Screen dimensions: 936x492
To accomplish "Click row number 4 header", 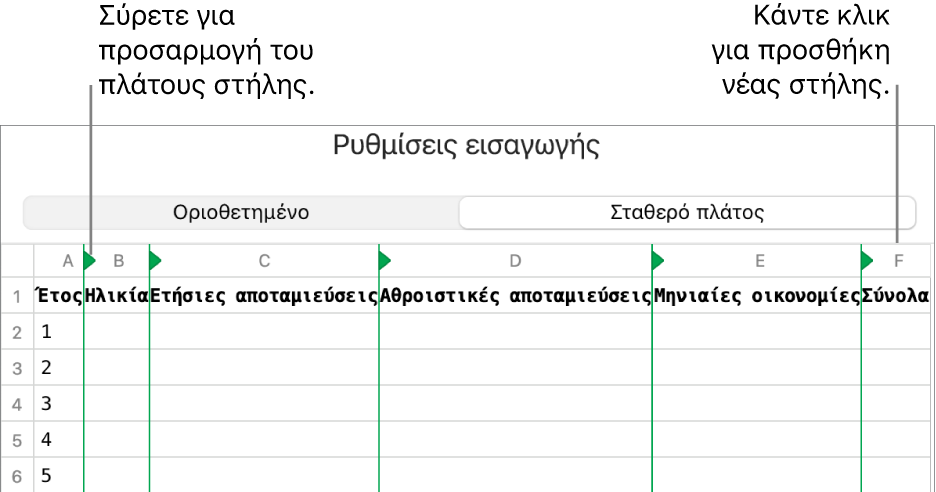I will tap(16, 404).
